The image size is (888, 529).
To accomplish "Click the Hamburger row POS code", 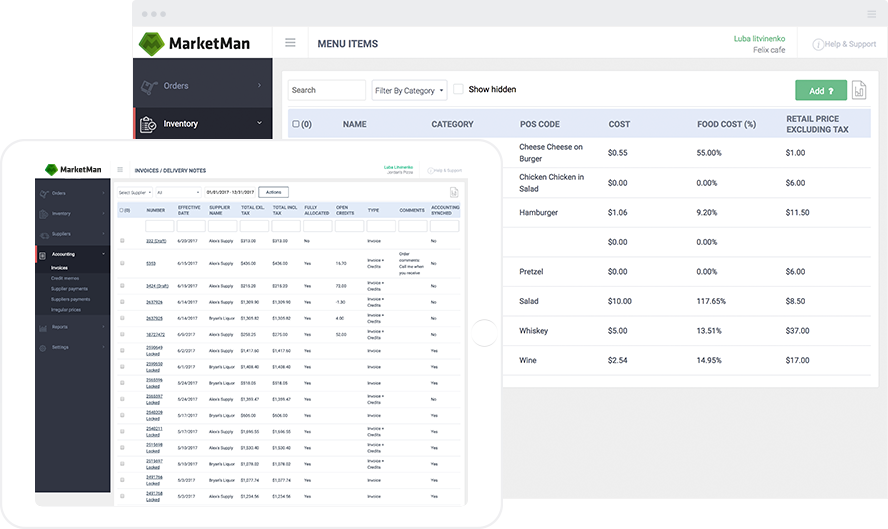I will coord(539,212).
